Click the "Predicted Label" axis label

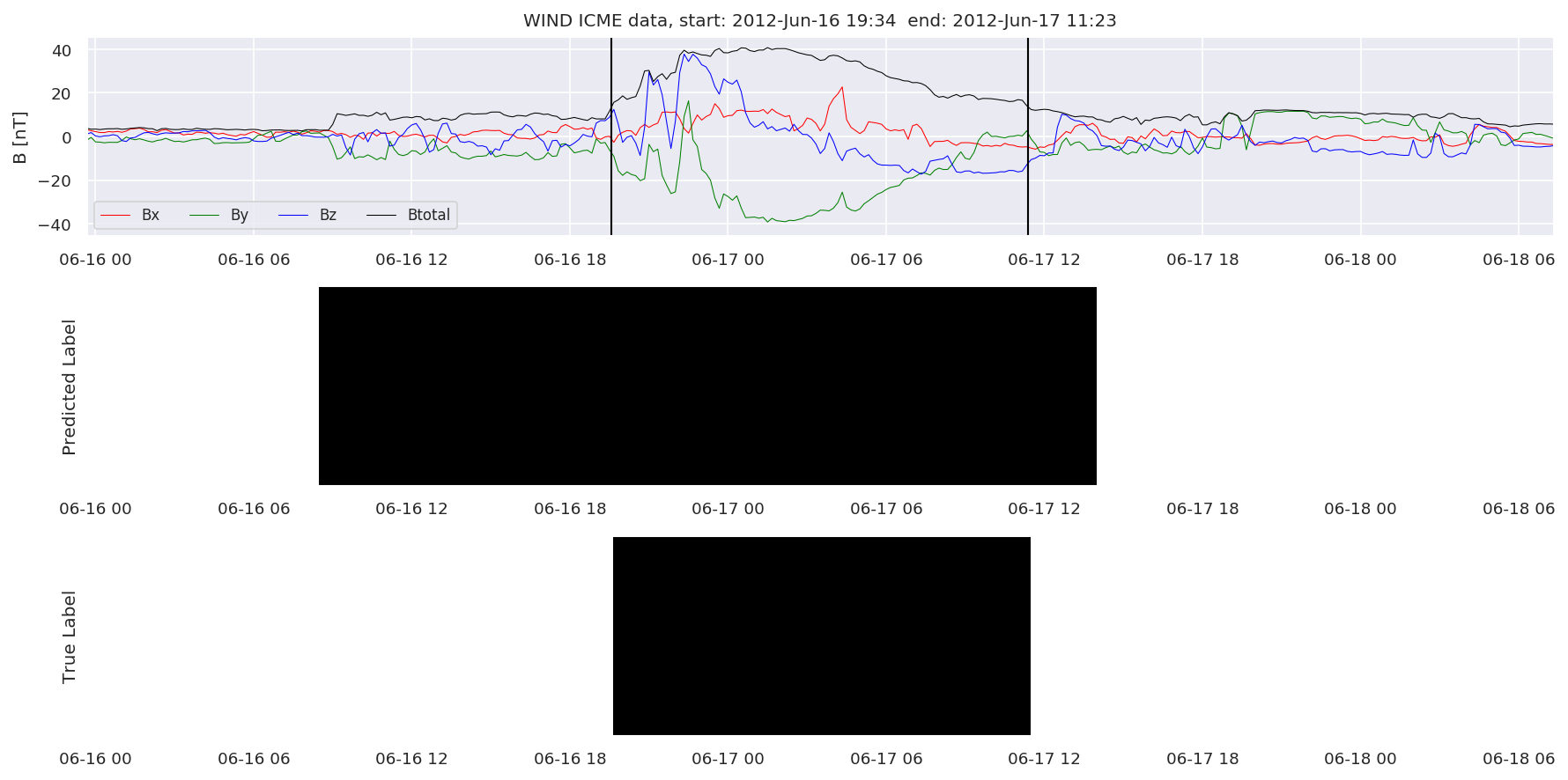(69, 386)
